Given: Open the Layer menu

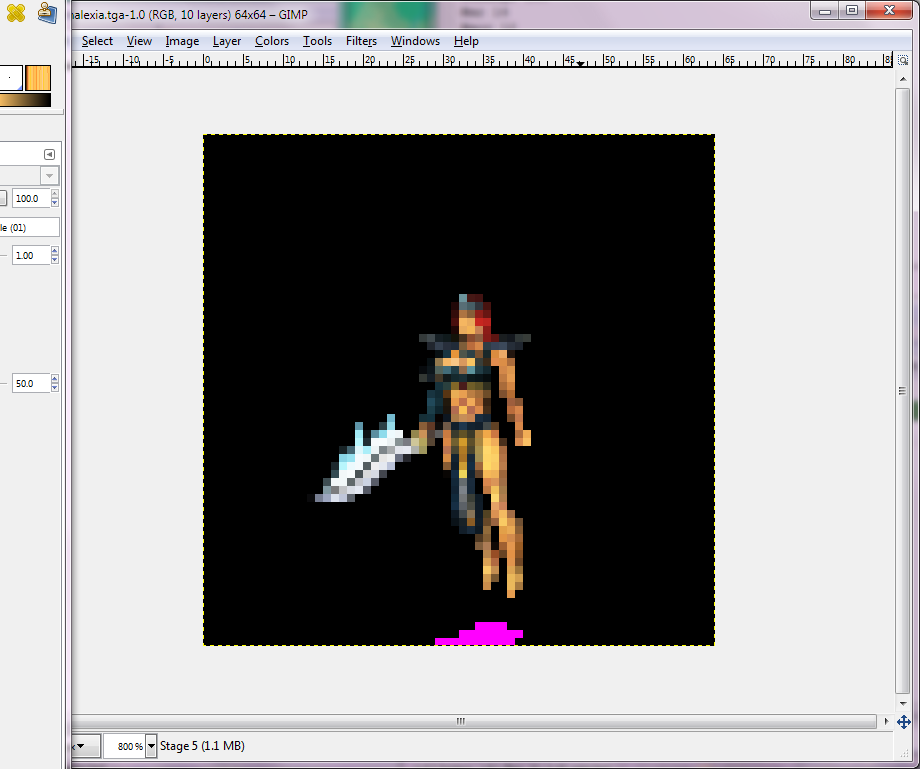Looking at the screenshot, I should tap(227, 41).
